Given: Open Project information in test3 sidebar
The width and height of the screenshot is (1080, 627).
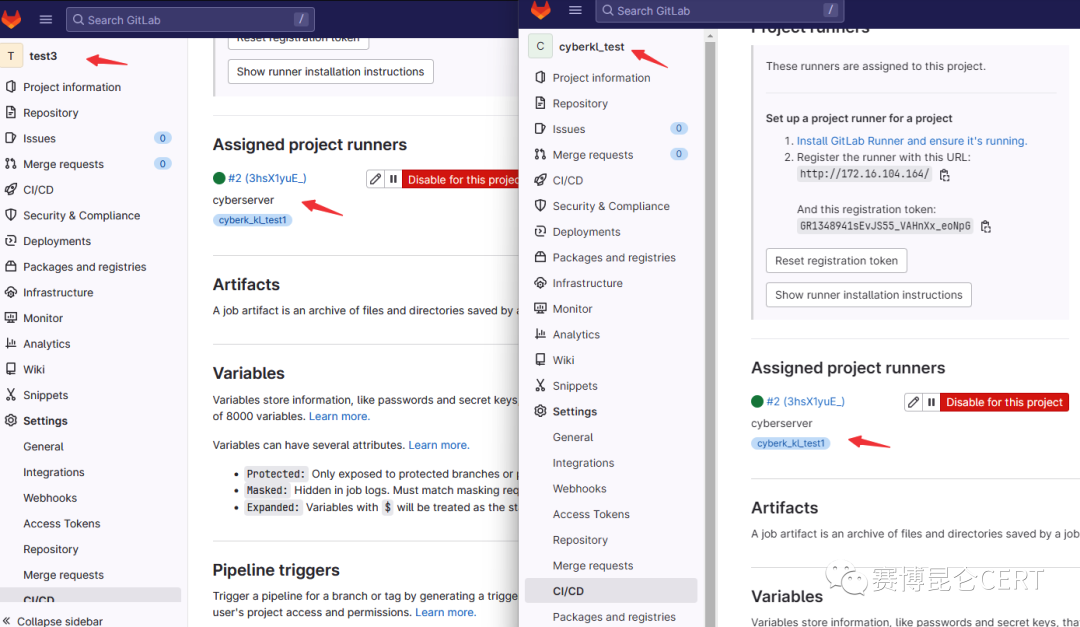Looking at the screenshot, I should pos(72,87).
